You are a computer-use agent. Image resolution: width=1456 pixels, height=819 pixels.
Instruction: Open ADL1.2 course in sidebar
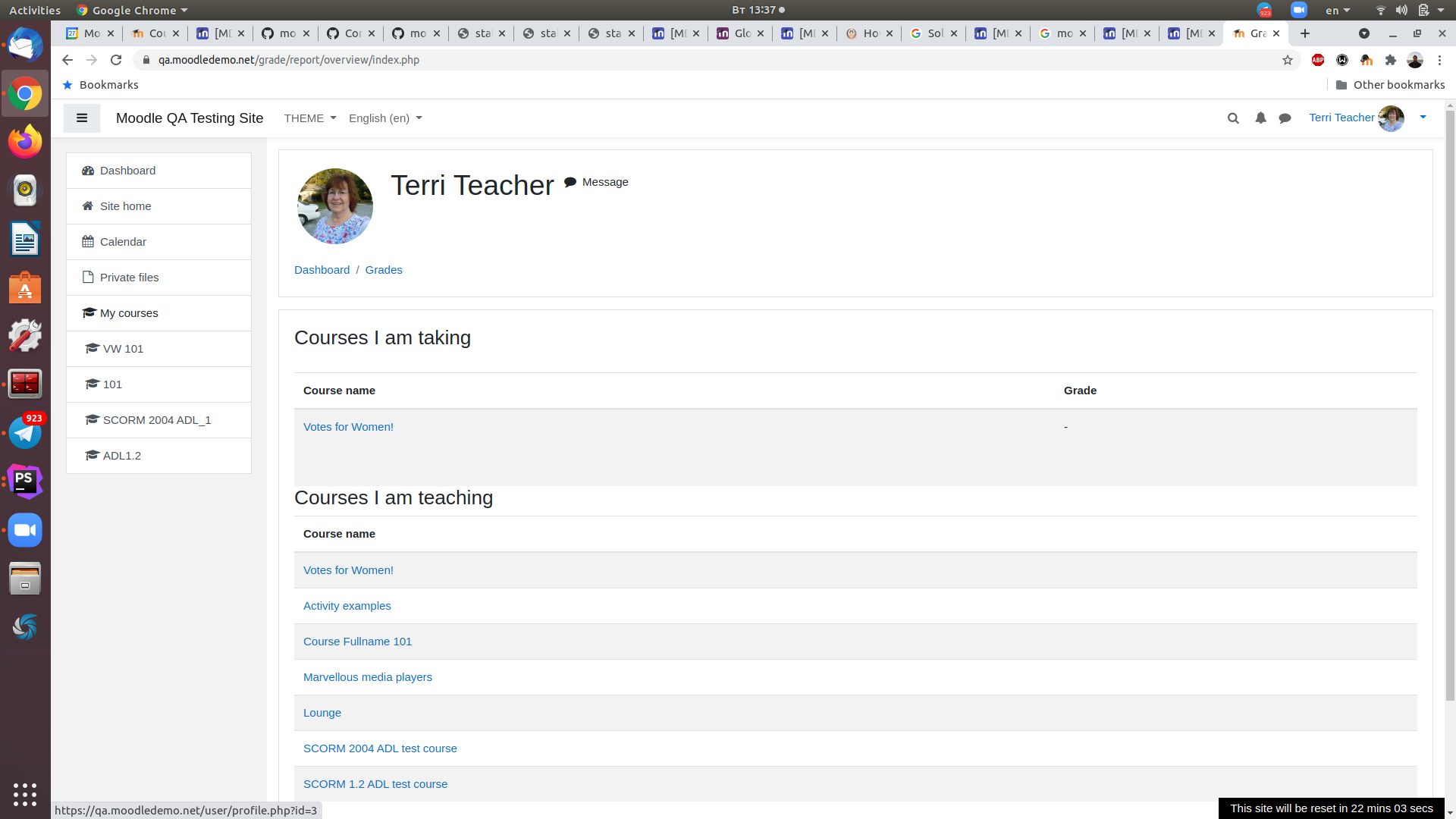(x=158, y=456)
